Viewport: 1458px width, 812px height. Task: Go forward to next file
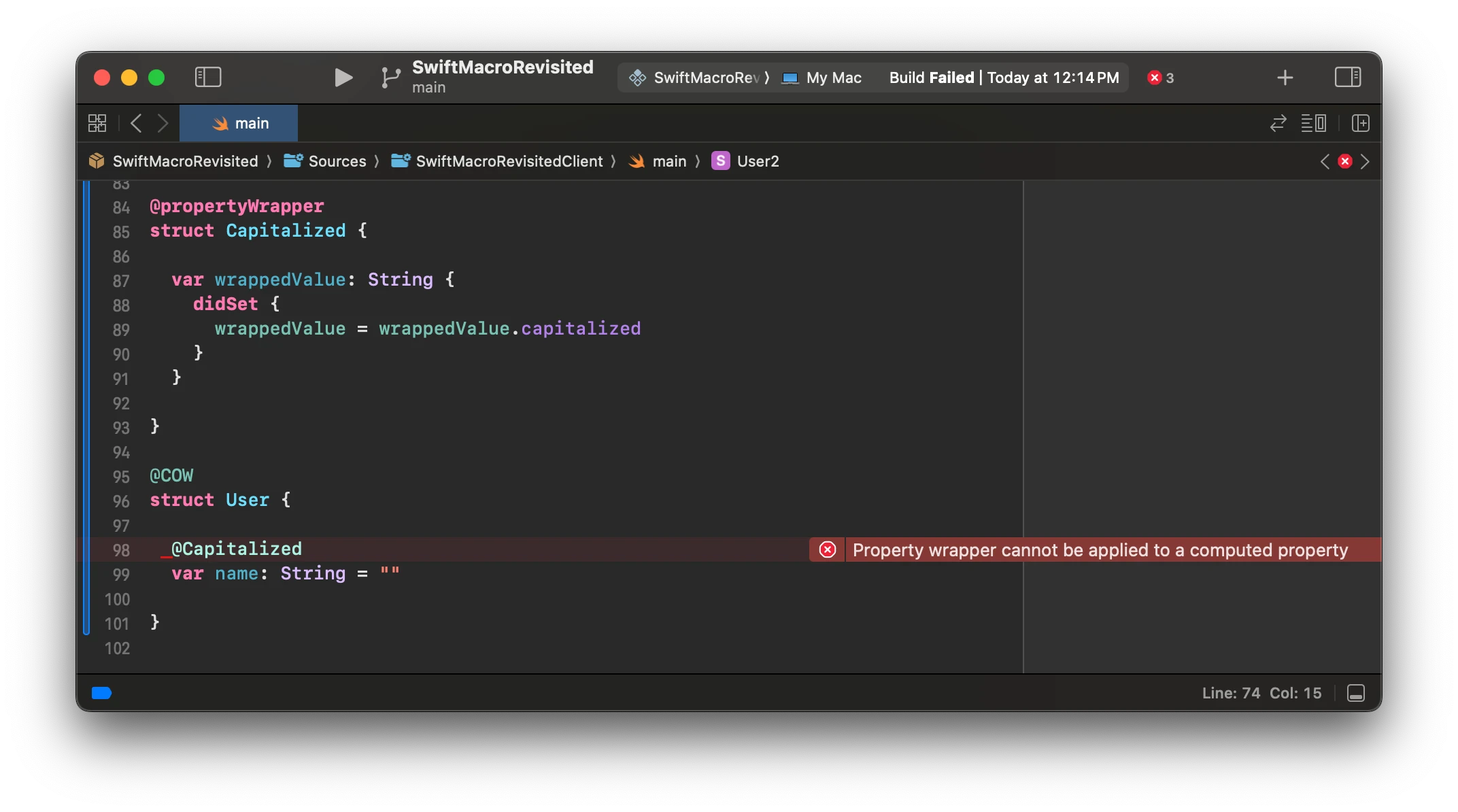[x=163, y=123]
